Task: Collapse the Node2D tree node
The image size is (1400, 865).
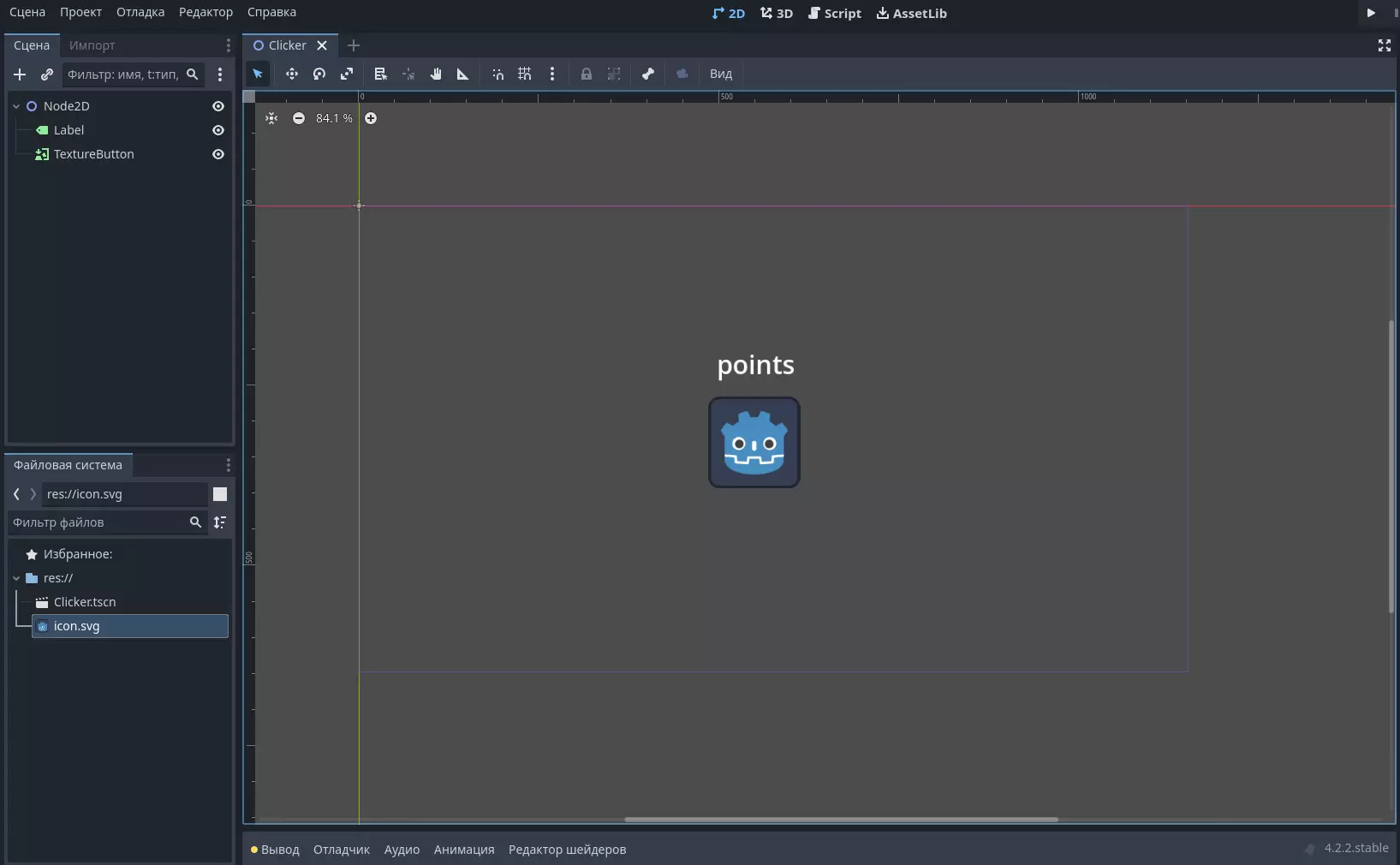Action: point(16,106)
